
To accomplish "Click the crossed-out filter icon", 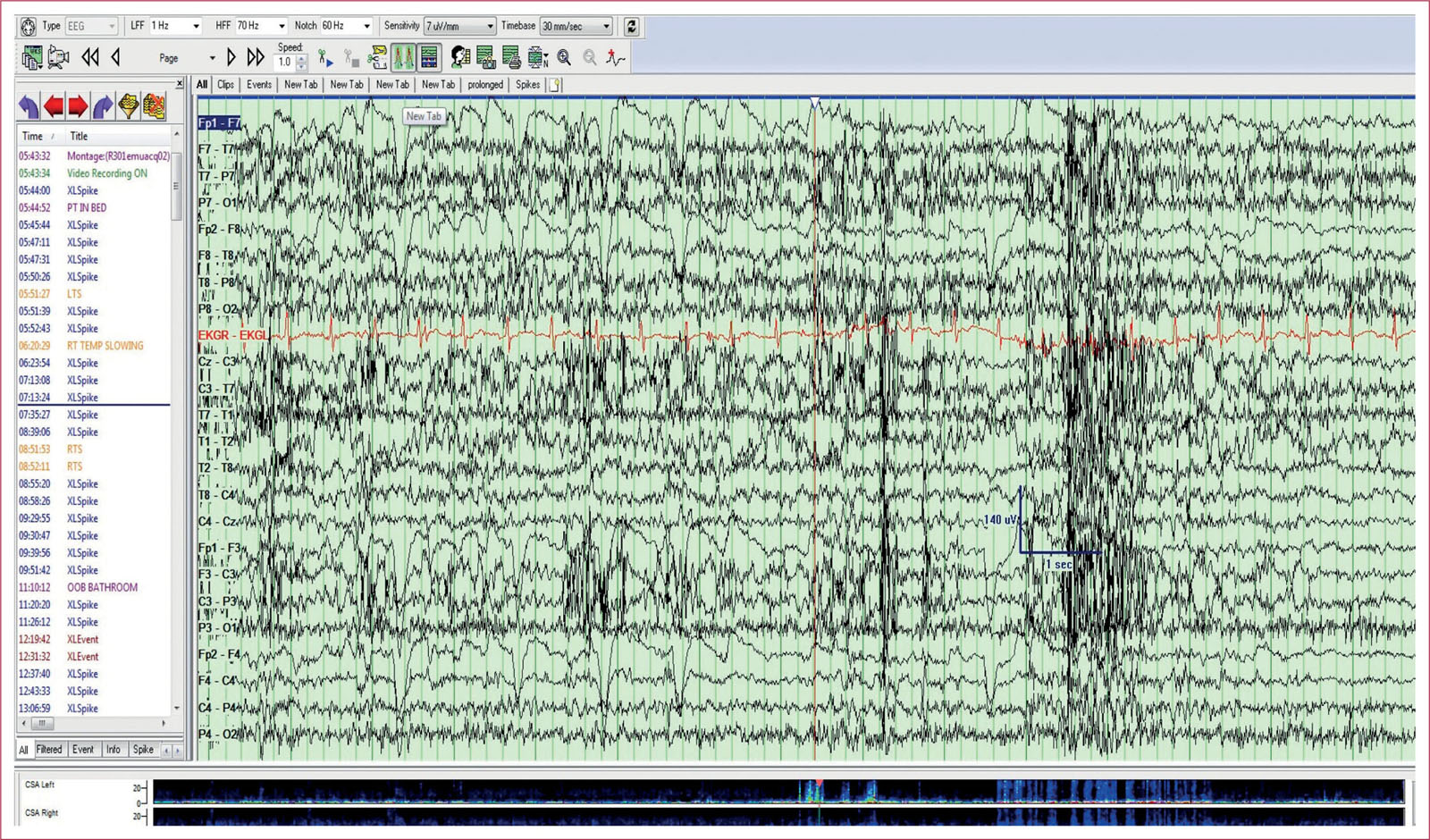I will [154, 107].
